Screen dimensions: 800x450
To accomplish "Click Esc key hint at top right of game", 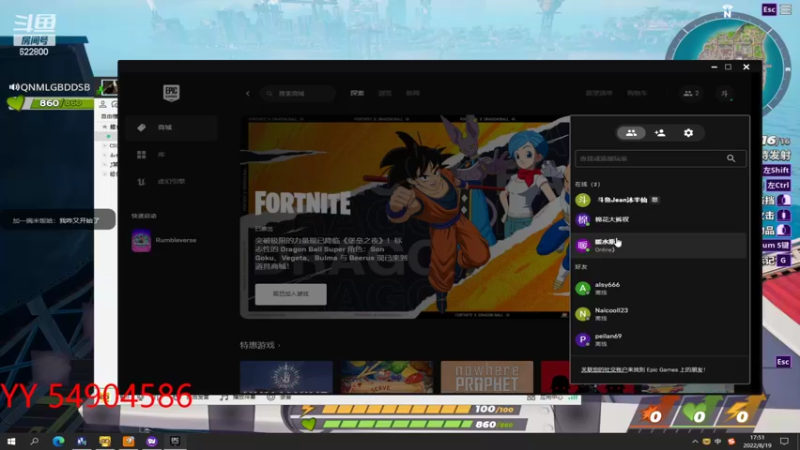I will [769, 10].
